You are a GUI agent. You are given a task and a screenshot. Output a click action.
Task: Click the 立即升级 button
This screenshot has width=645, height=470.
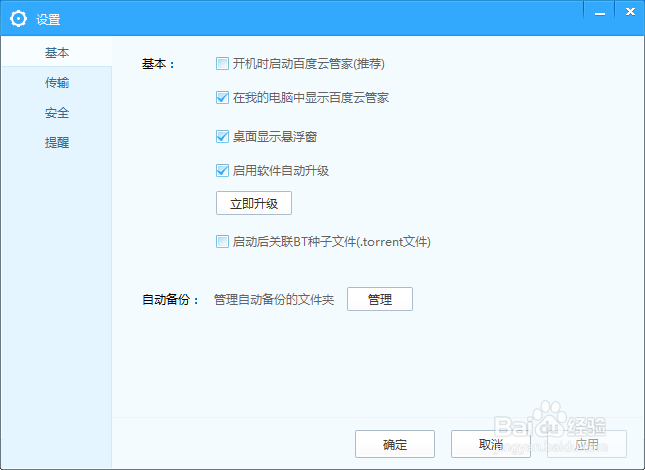(x=254, y=203)
